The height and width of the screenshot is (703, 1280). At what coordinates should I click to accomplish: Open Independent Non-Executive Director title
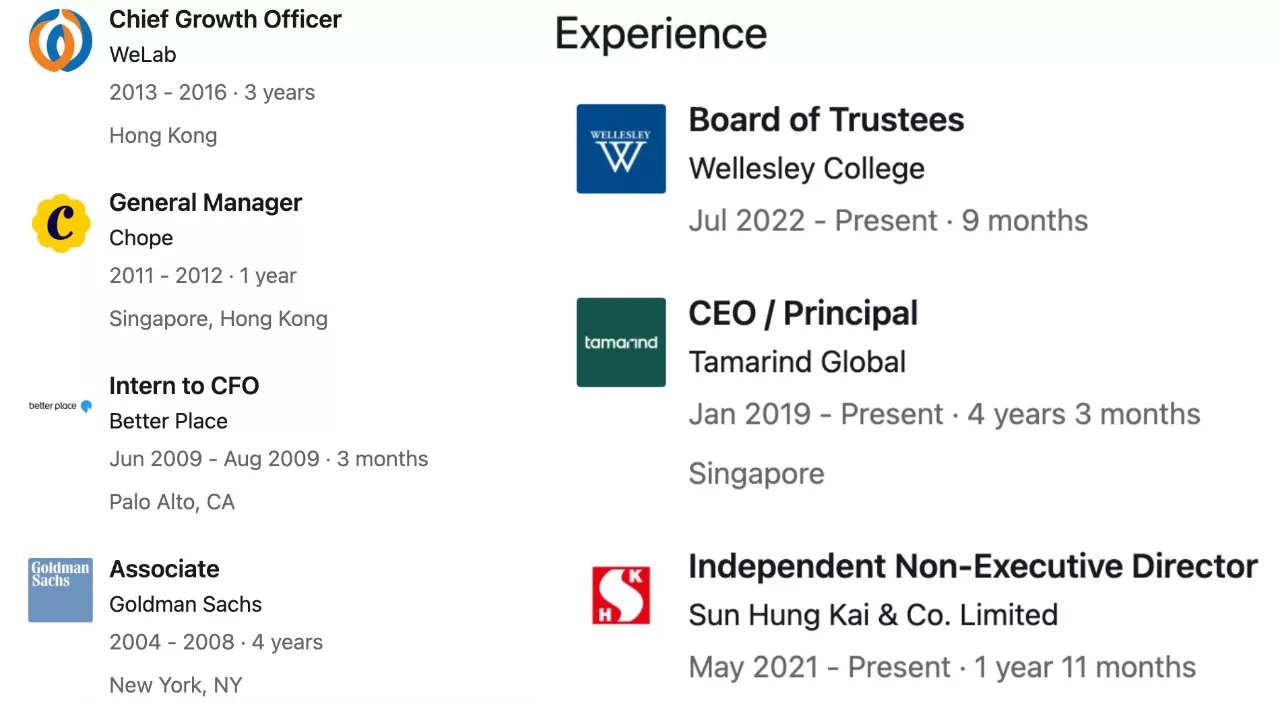point(972,566)
